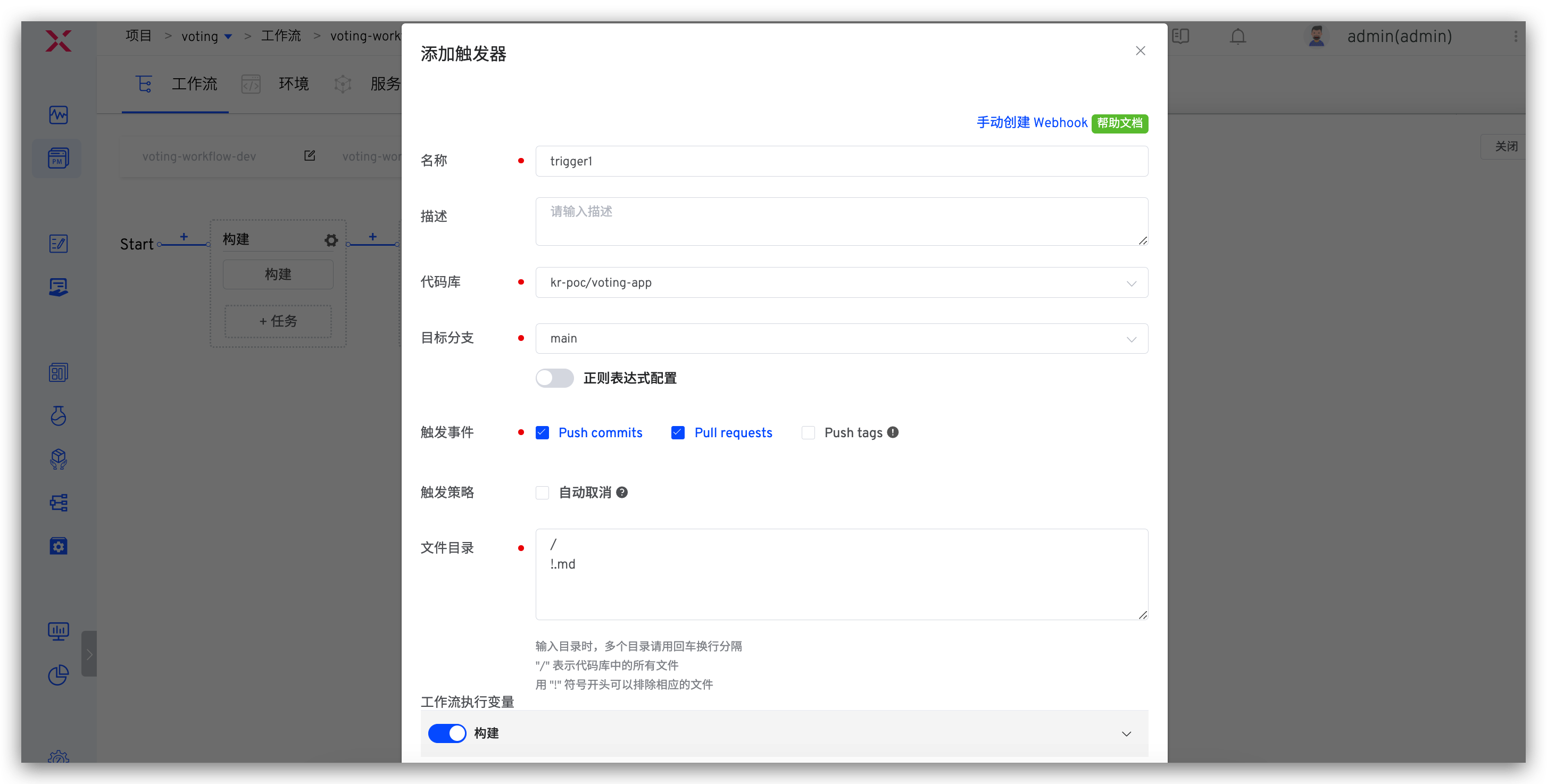Click the help icon beside 自动取消

click(x=622, y=492)
